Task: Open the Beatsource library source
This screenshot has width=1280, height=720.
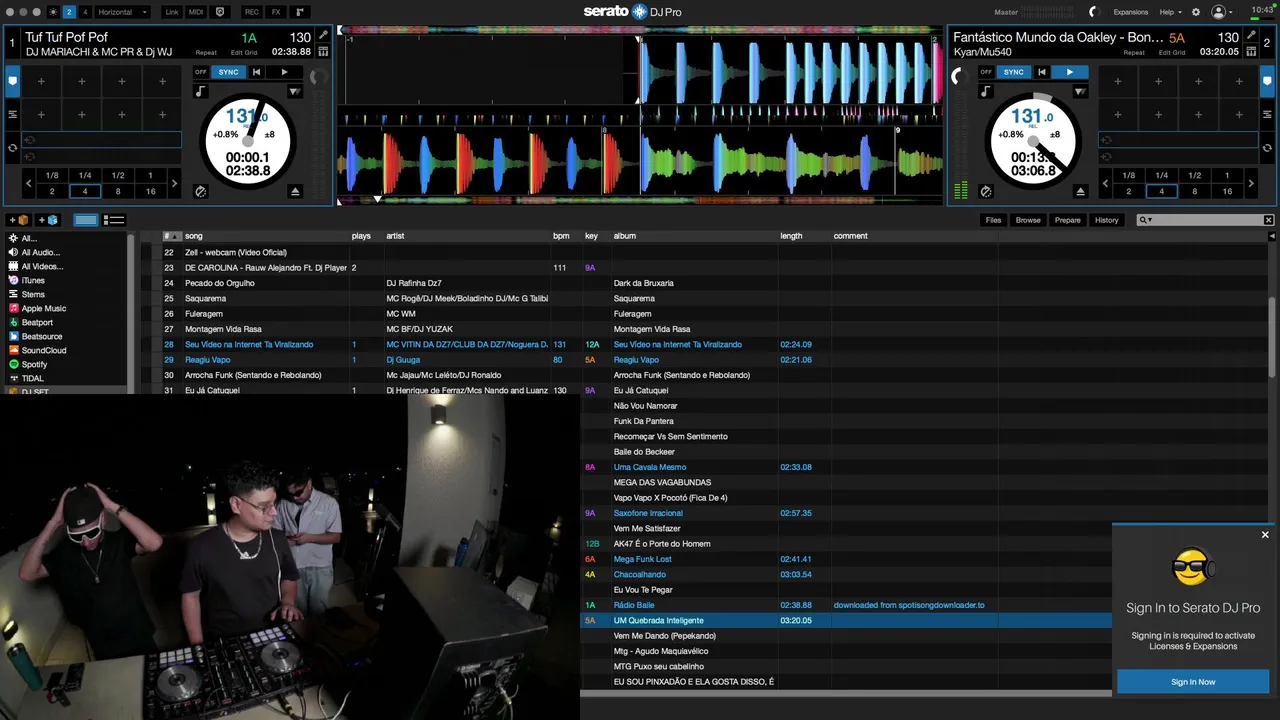Action: tap(42, 337)
